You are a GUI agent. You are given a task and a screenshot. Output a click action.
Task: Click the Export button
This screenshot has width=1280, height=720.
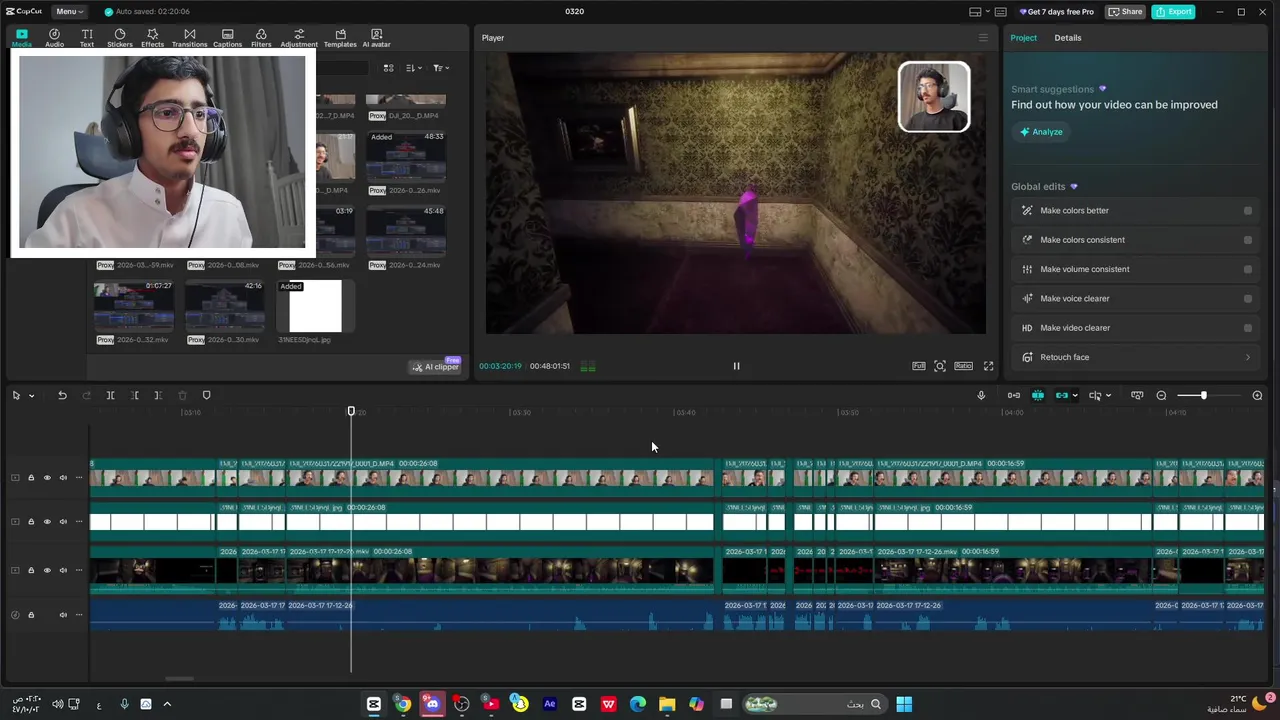pos(1172,11)
